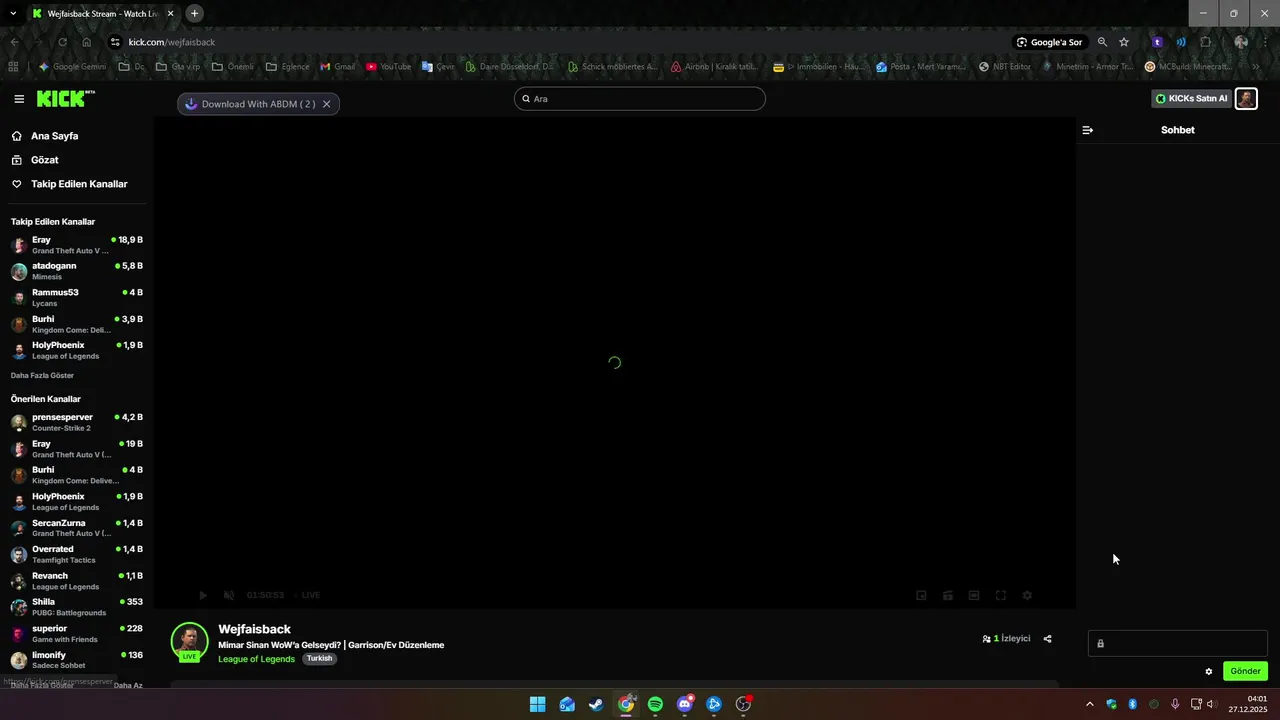Reload the page in browser
The image size is (1280, 720).
point(62,42)
